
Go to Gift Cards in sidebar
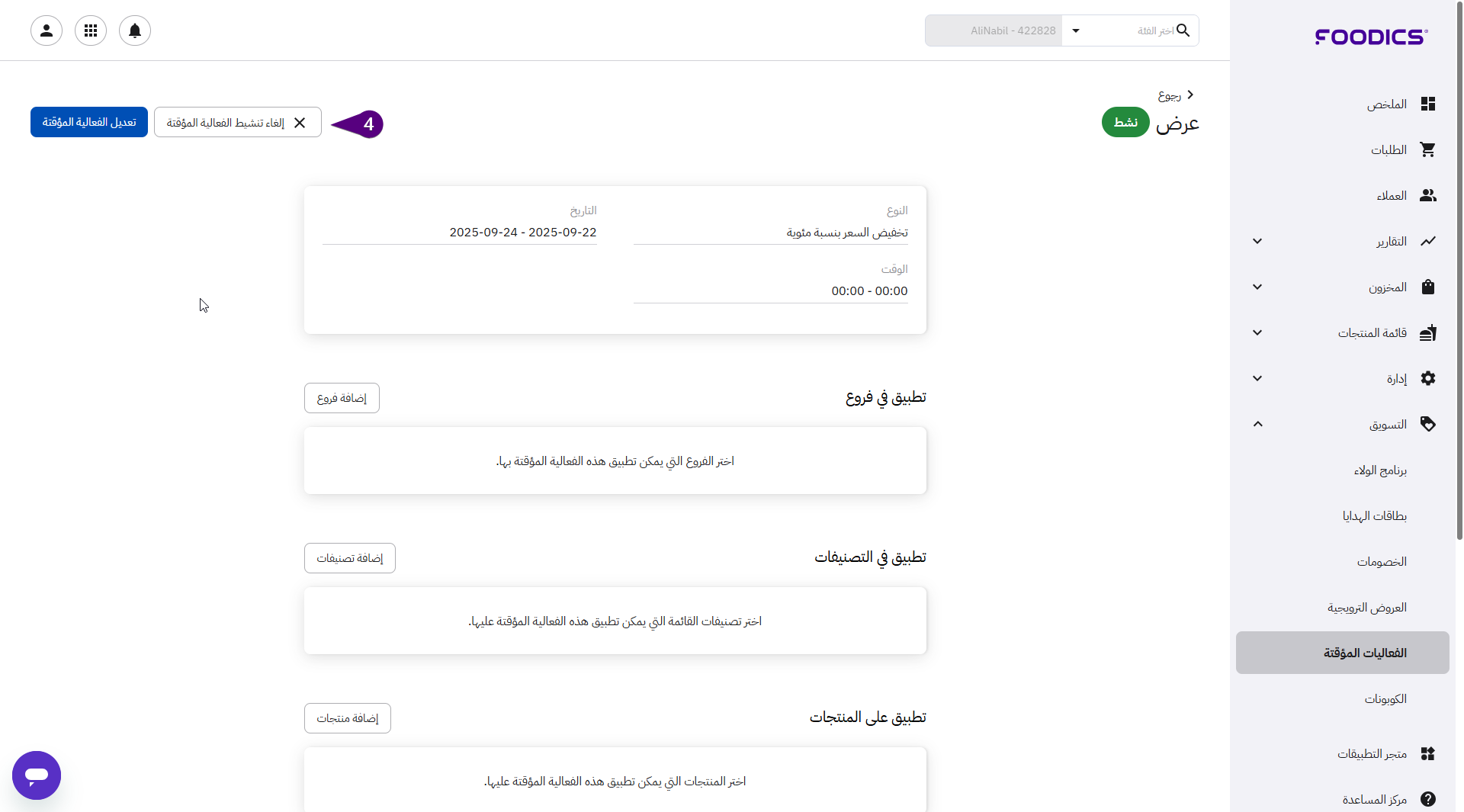coord(1374,515)
